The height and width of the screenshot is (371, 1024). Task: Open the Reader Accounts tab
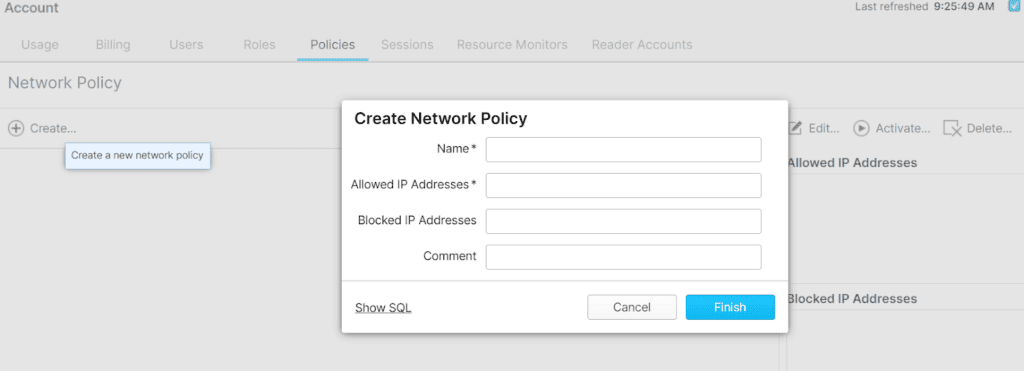point(642,45)
